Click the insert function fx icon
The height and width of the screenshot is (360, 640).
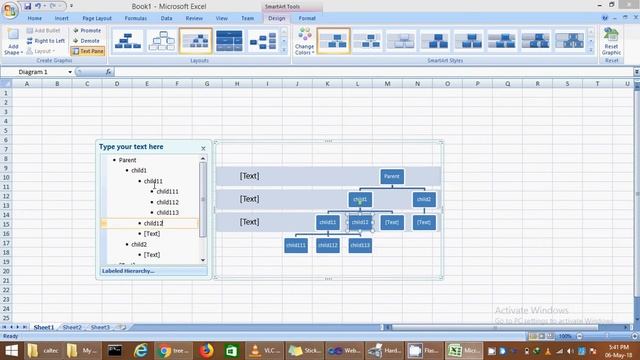(x=108, y=72)
